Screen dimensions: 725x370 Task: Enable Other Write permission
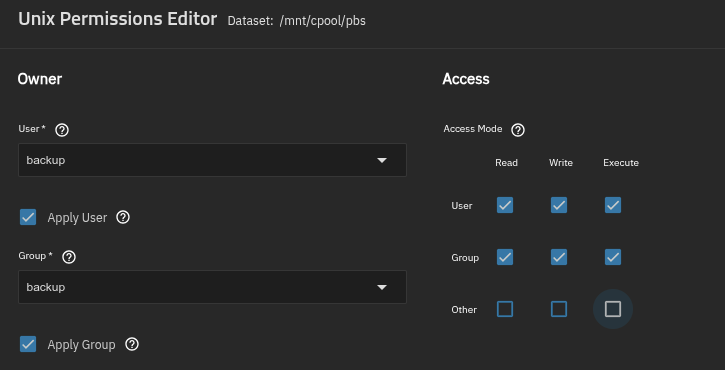(559, 309)
